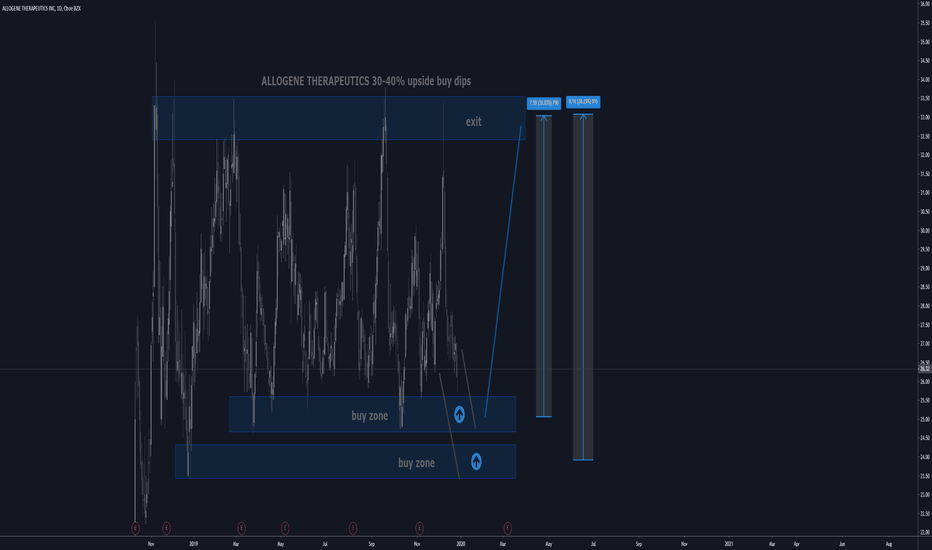Click the up-arrow icon in the lower buy zone
The width and height of the screenshot is (932, 550).
coord(476,461)
